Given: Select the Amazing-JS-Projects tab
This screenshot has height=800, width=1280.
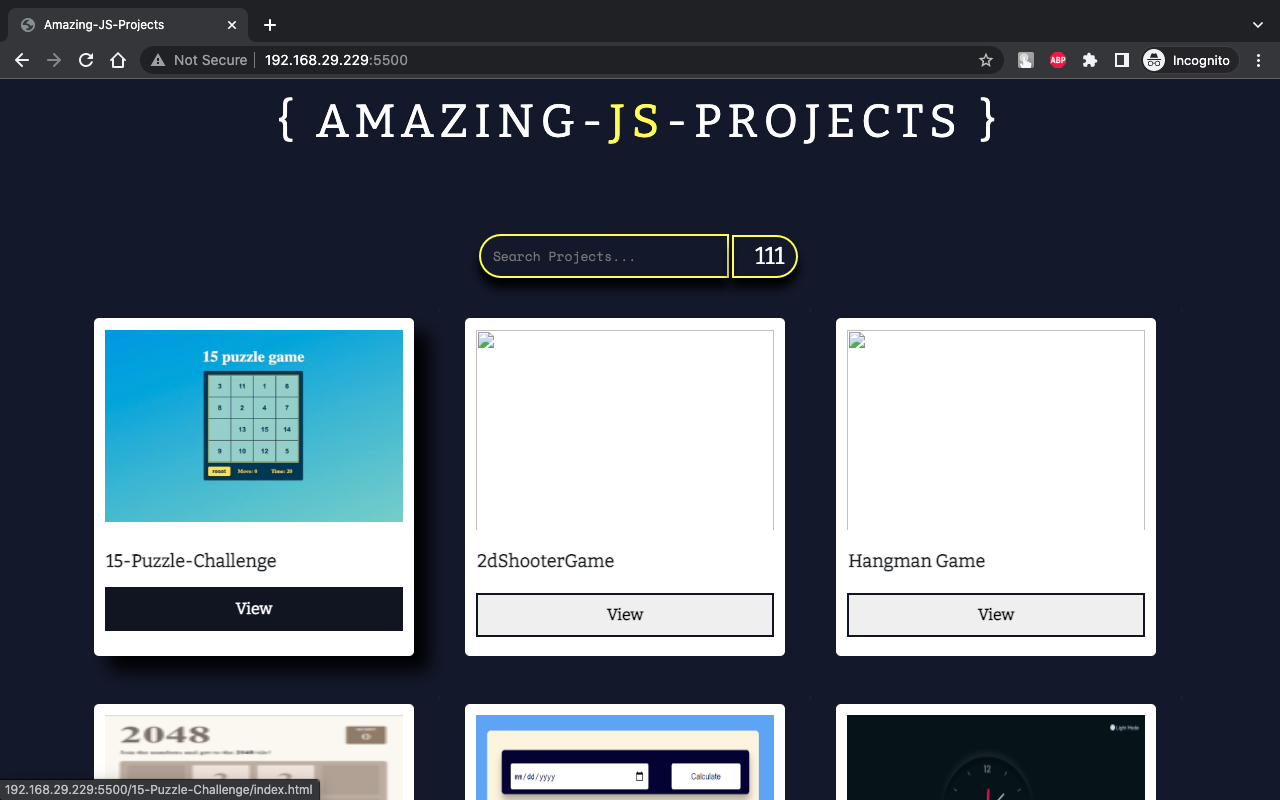Looking at the screenshot, I should 120,24.
